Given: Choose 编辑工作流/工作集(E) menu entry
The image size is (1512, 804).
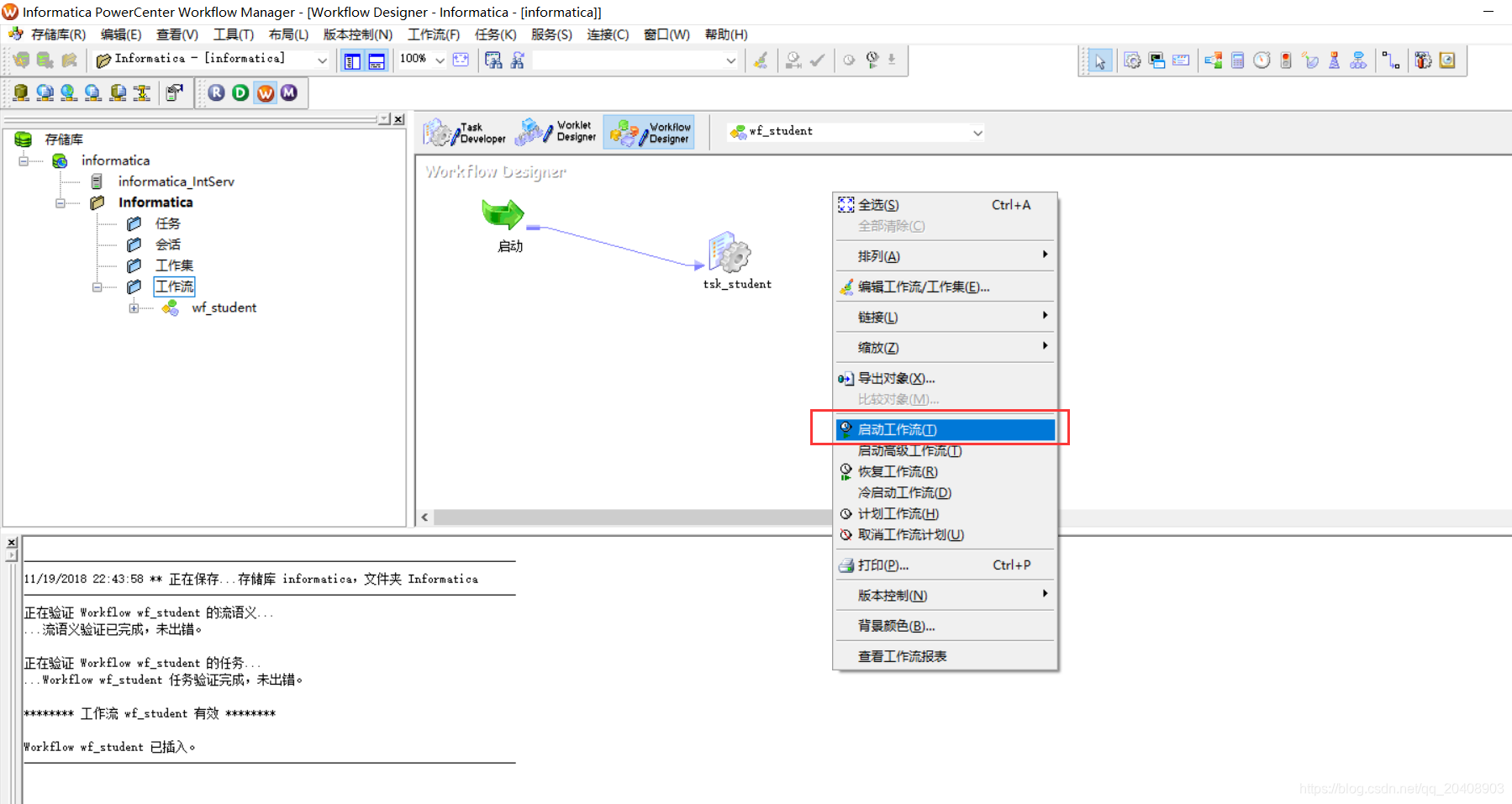Looking at the screenshot, I should [946, 286].
